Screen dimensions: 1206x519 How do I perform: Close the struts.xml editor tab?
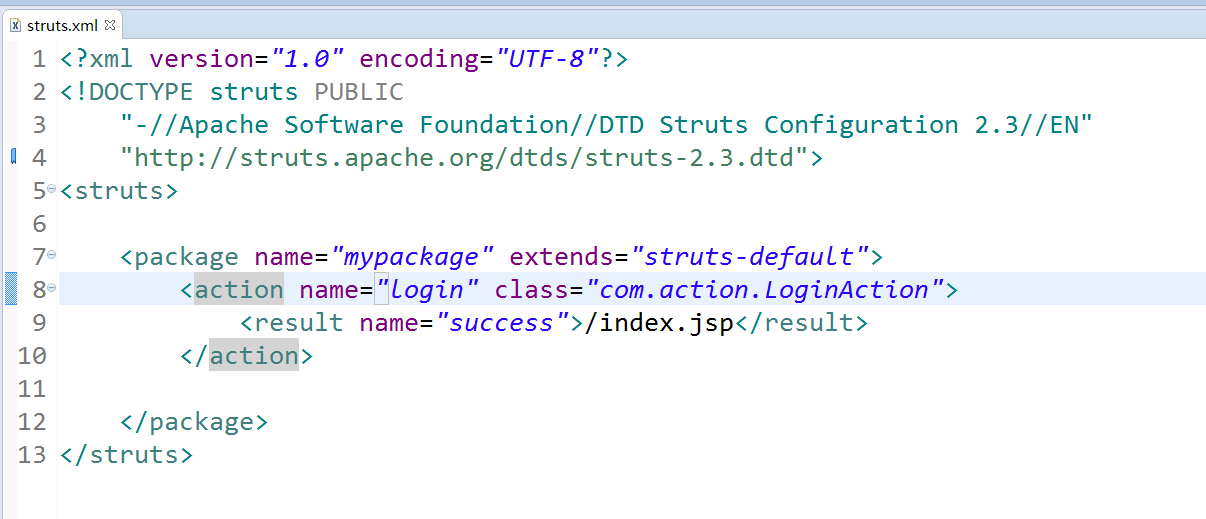click(110, 24)
